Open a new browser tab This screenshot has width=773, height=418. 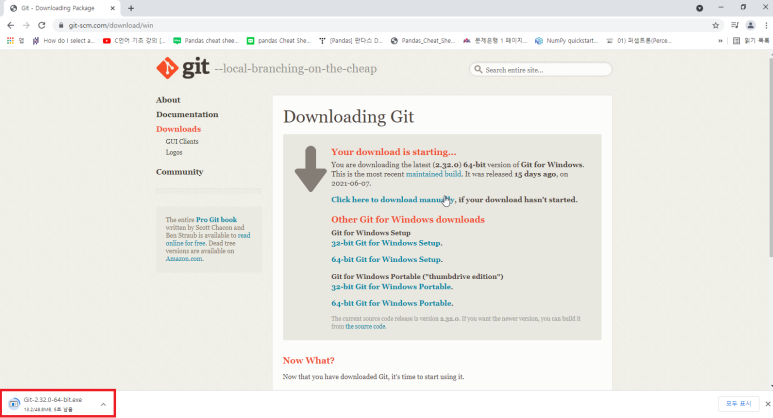tap(131, 8)
